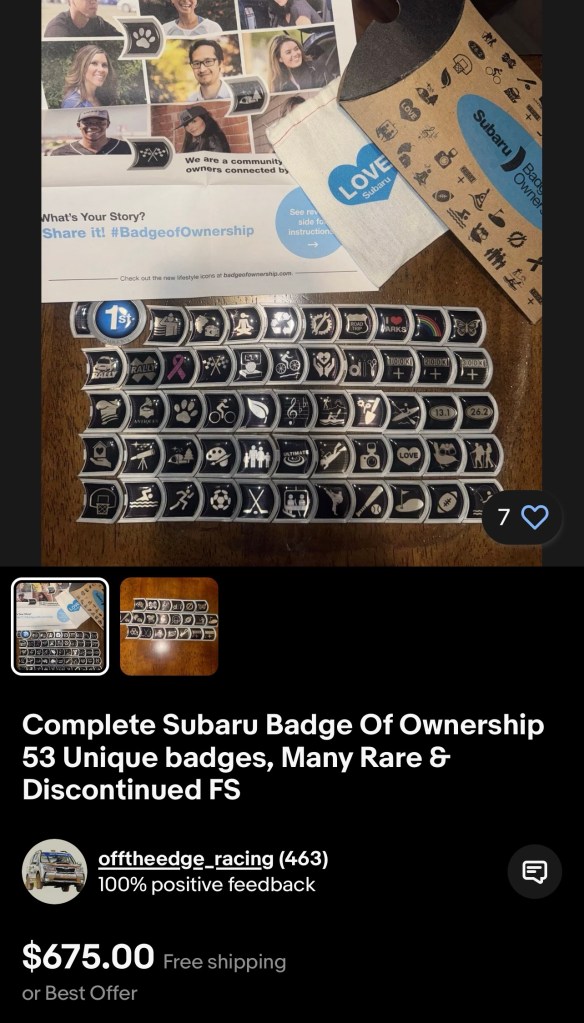This screenshot has width=584, height=1023.
Task: Click the Complete Subaru Badge Of Ownership title
Action: point(283,757)
